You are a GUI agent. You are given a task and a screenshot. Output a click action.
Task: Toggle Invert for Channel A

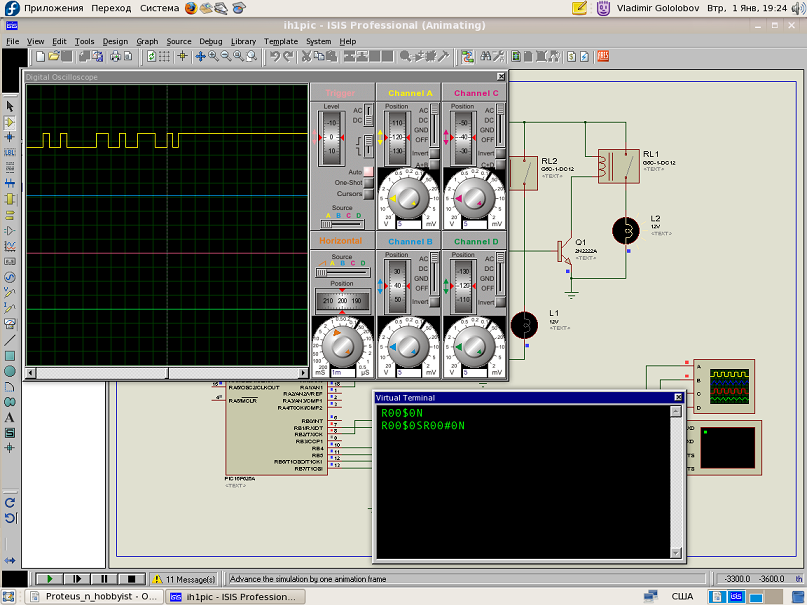coord(434,153)
